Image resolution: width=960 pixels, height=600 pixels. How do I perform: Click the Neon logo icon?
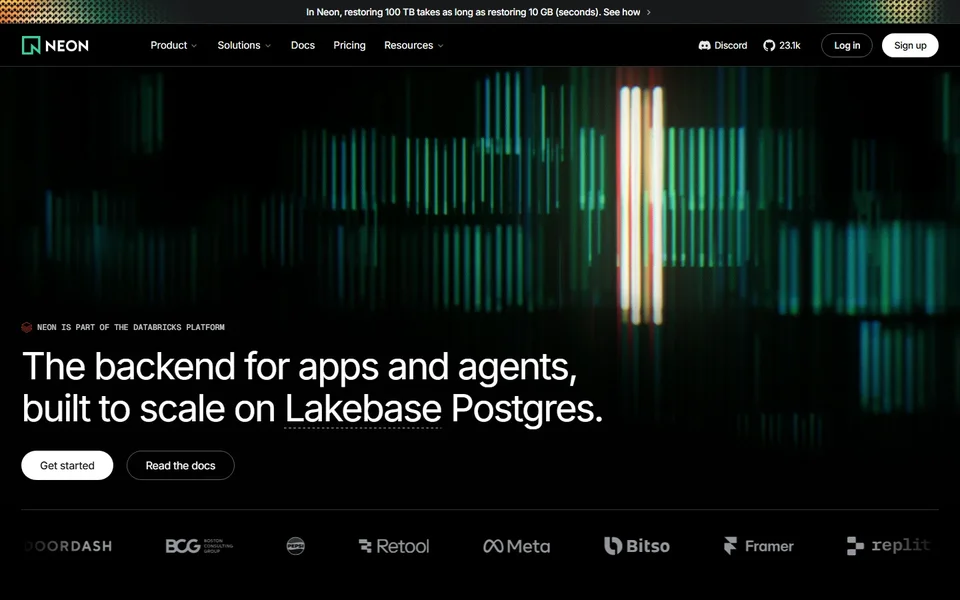[31, 45]
